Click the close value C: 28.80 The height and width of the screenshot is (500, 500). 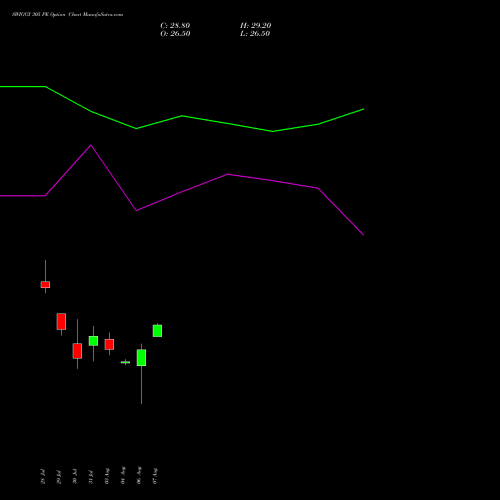175,26
